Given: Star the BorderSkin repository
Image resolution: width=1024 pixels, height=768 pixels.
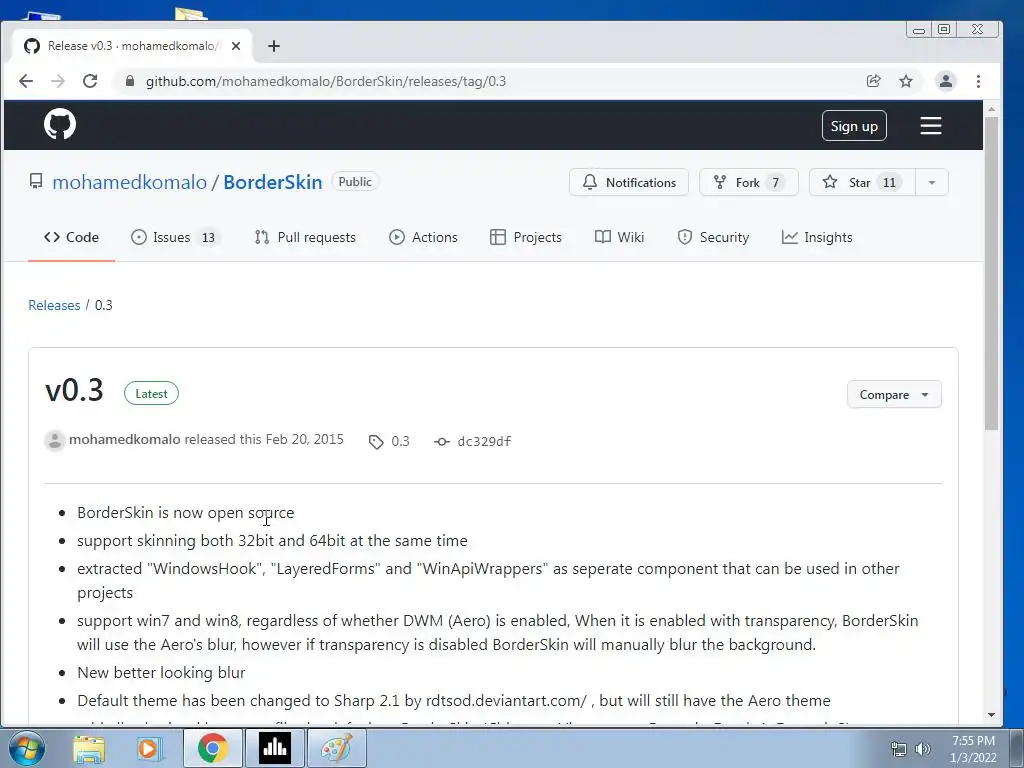Looking at the screenshot, I should [862, 182].
